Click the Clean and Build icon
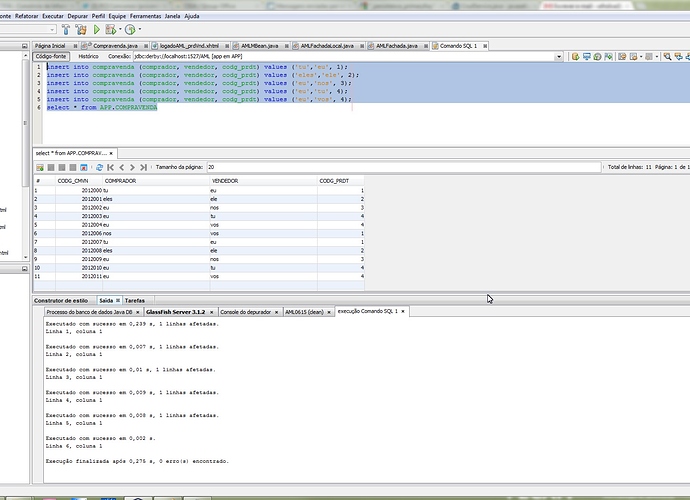 pos(81,29)
